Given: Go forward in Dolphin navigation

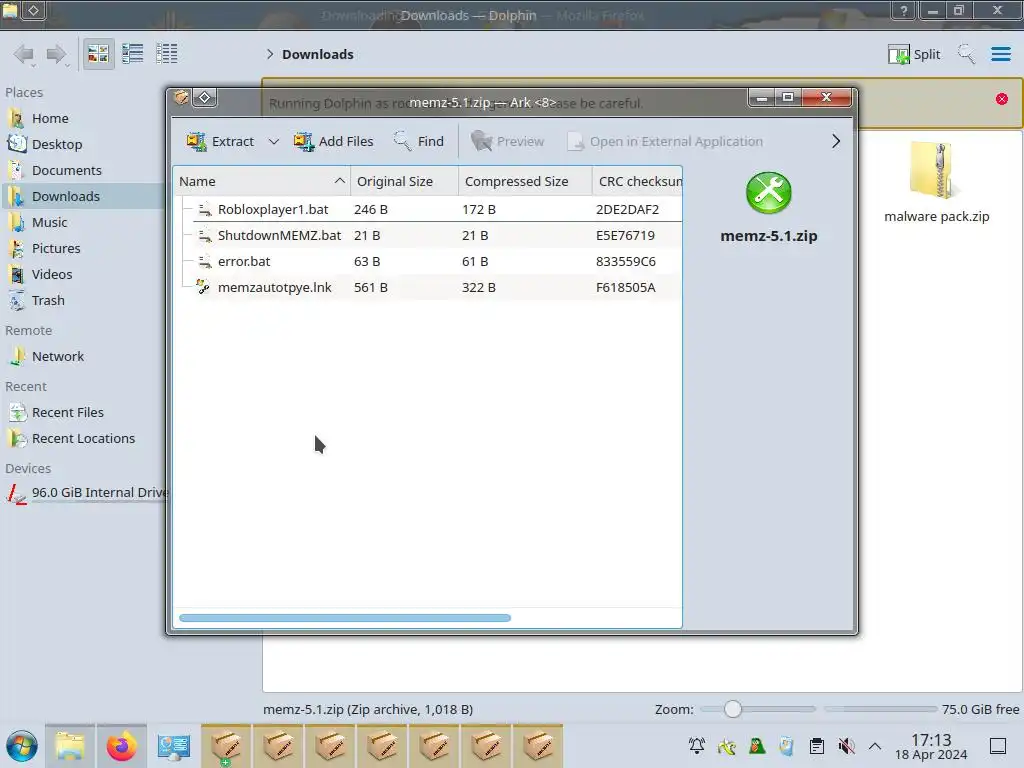Looking at the screenshot, I should point(57,54).
